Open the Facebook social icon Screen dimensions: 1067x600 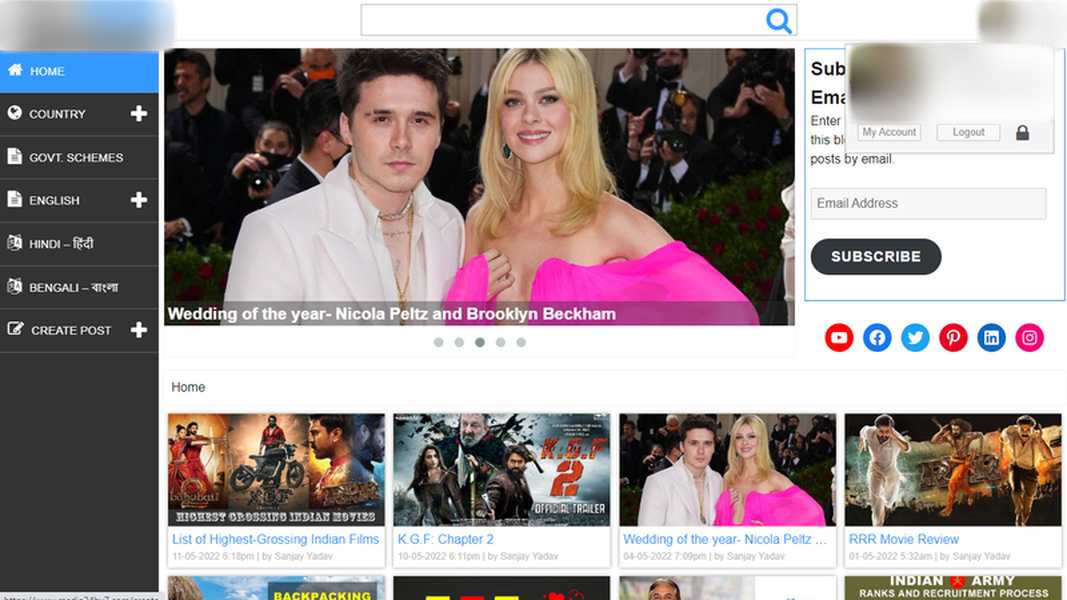tap(877, 337)
